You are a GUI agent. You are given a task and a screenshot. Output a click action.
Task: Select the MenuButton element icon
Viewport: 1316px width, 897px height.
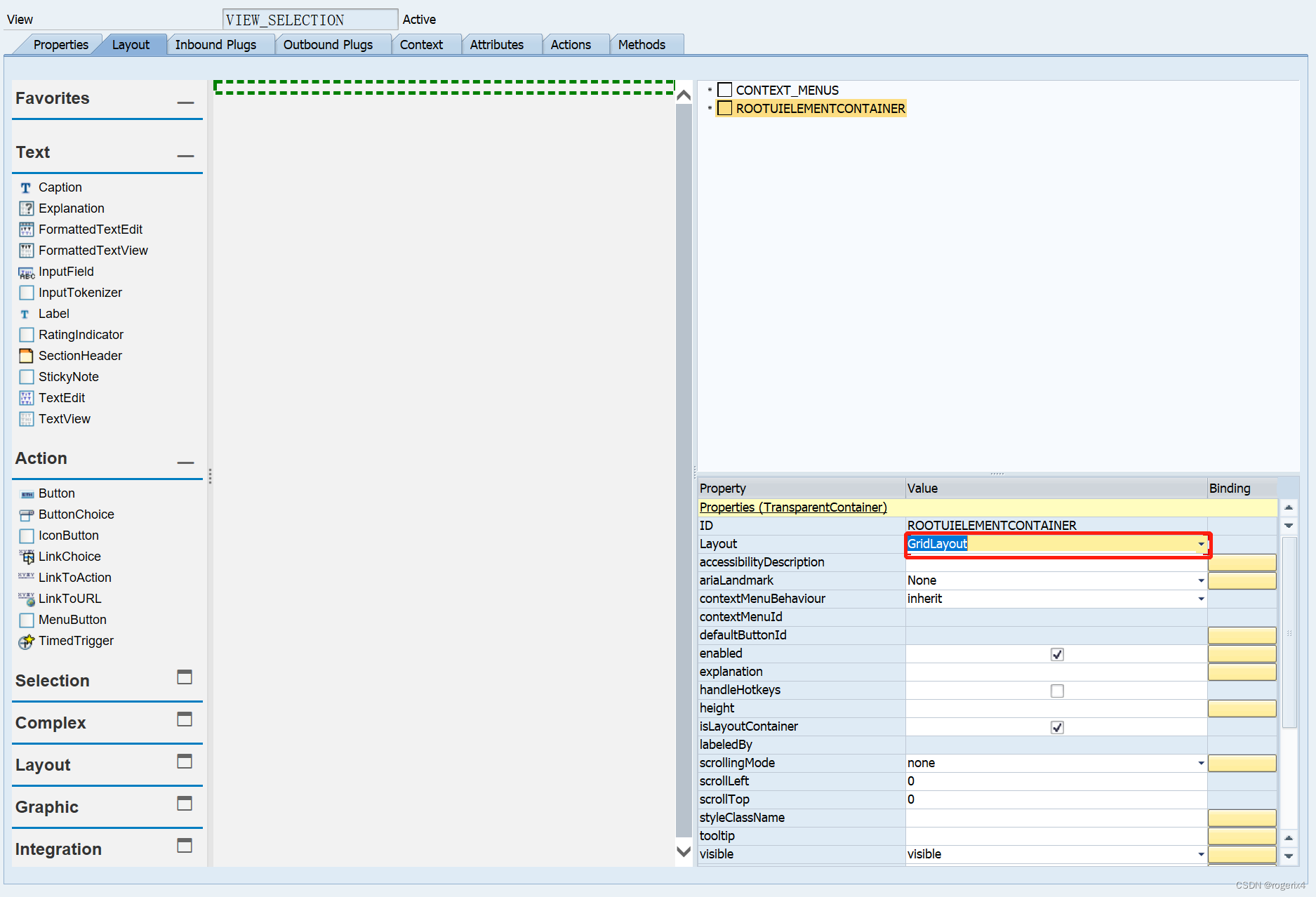(x=26, y=620)
